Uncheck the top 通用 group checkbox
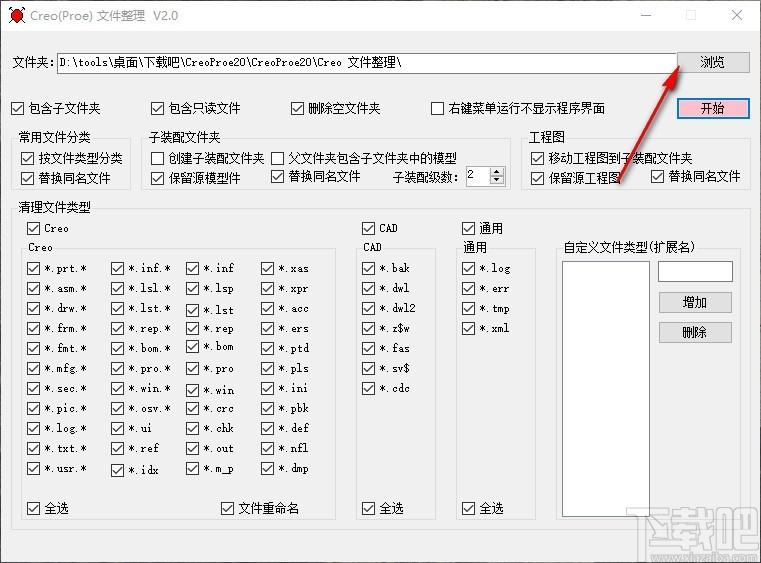761x563 pixels. 468,228
